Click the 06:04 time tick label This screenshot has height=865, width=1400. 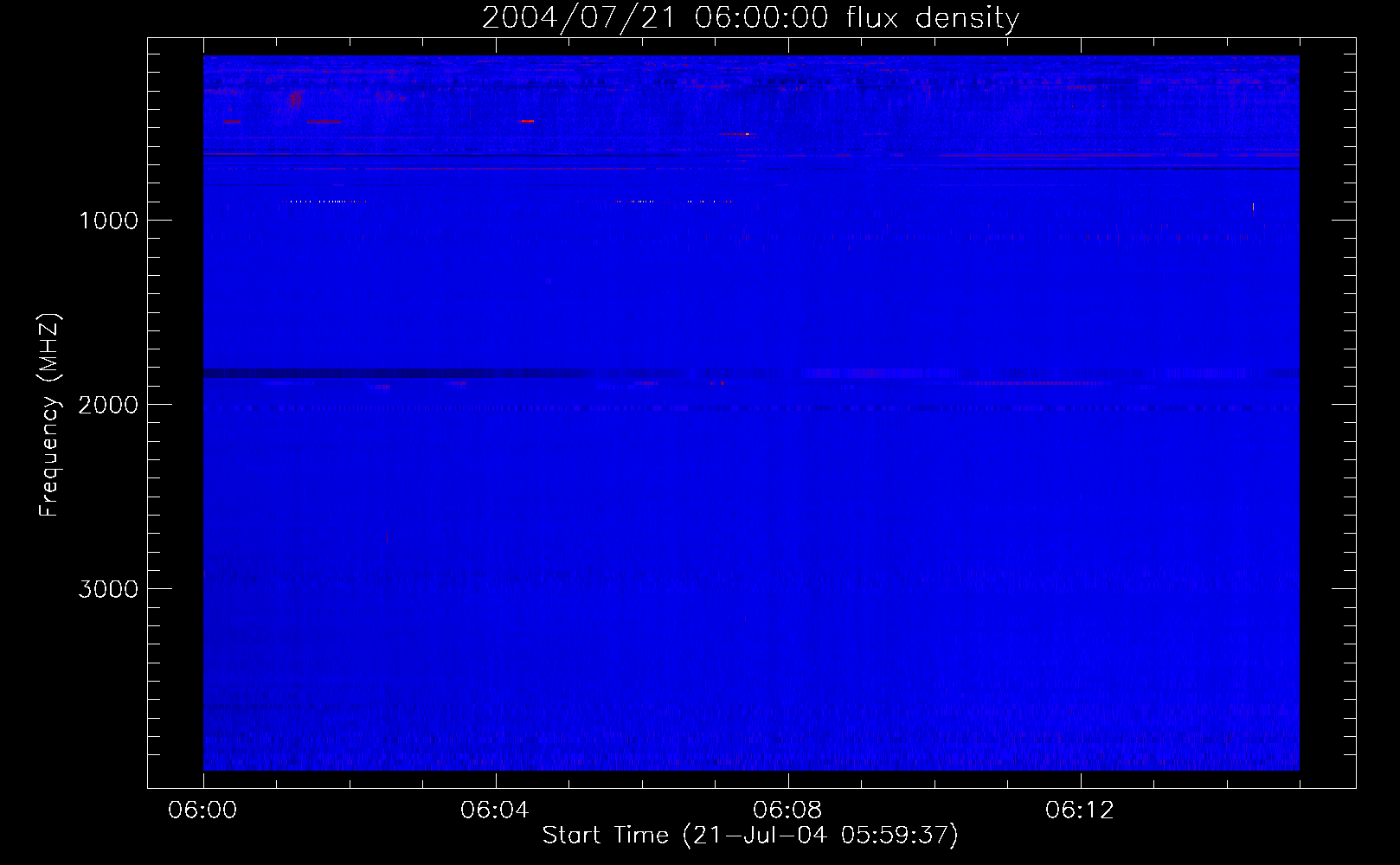[x=495, y=811]
